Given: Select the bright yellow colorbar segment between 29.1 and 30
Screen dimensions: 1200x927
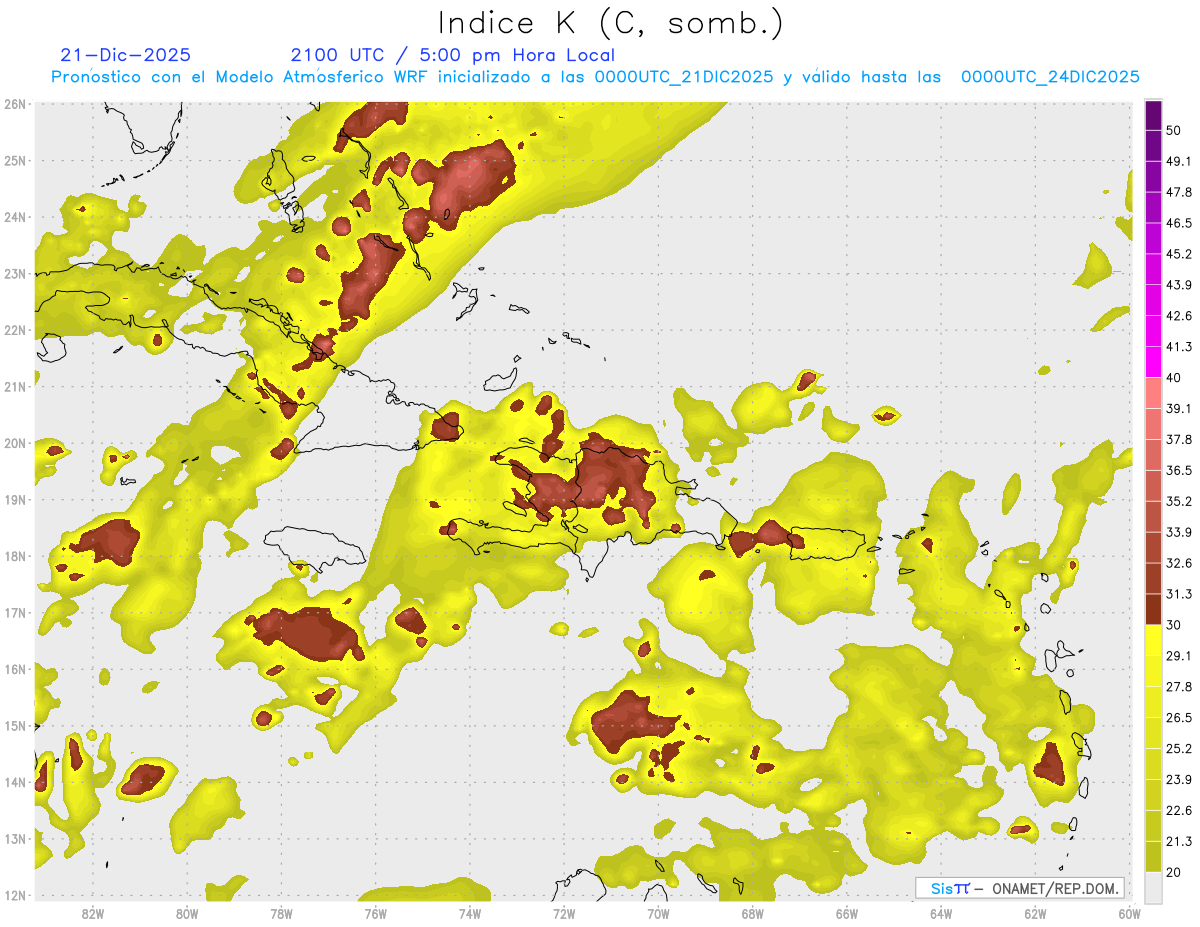Looking at the screenshot, I should 1153,640.
